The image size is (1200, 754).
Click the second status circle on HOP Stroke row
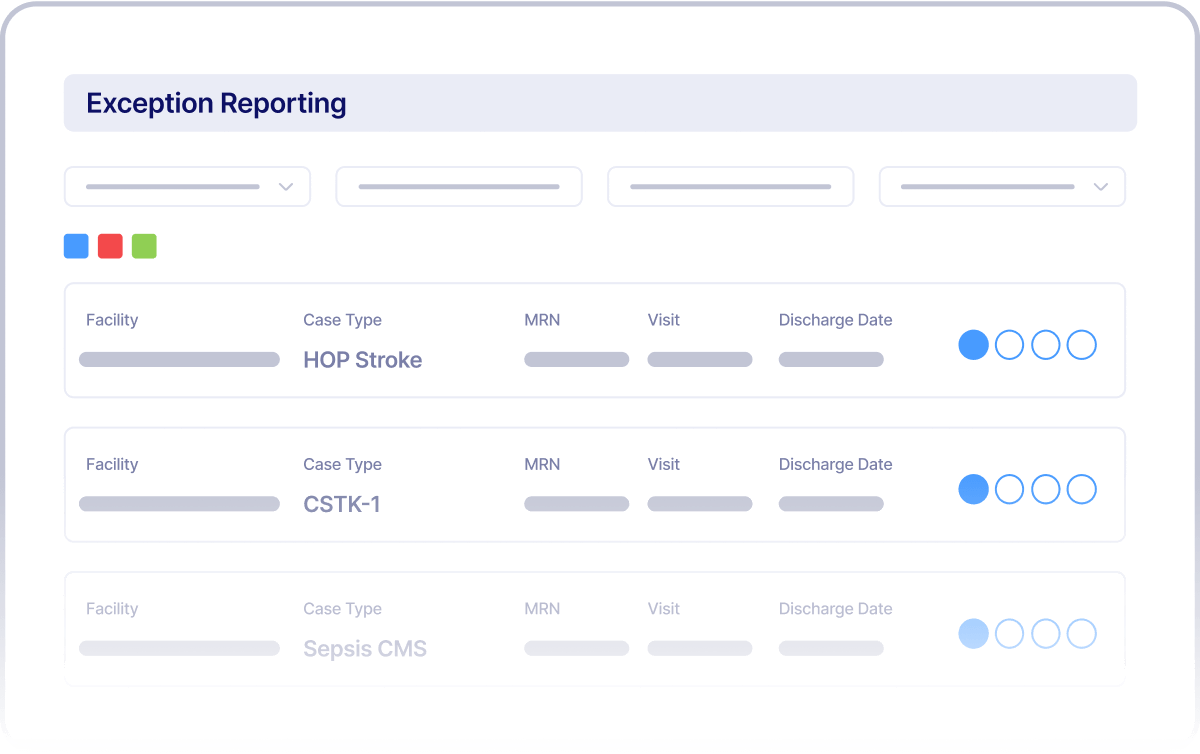[x=1009, y=344]
